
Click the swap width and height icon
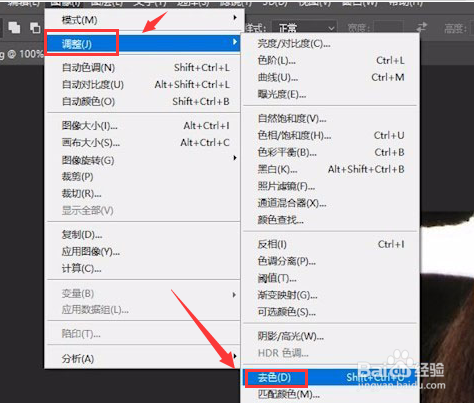click(422, 27)
